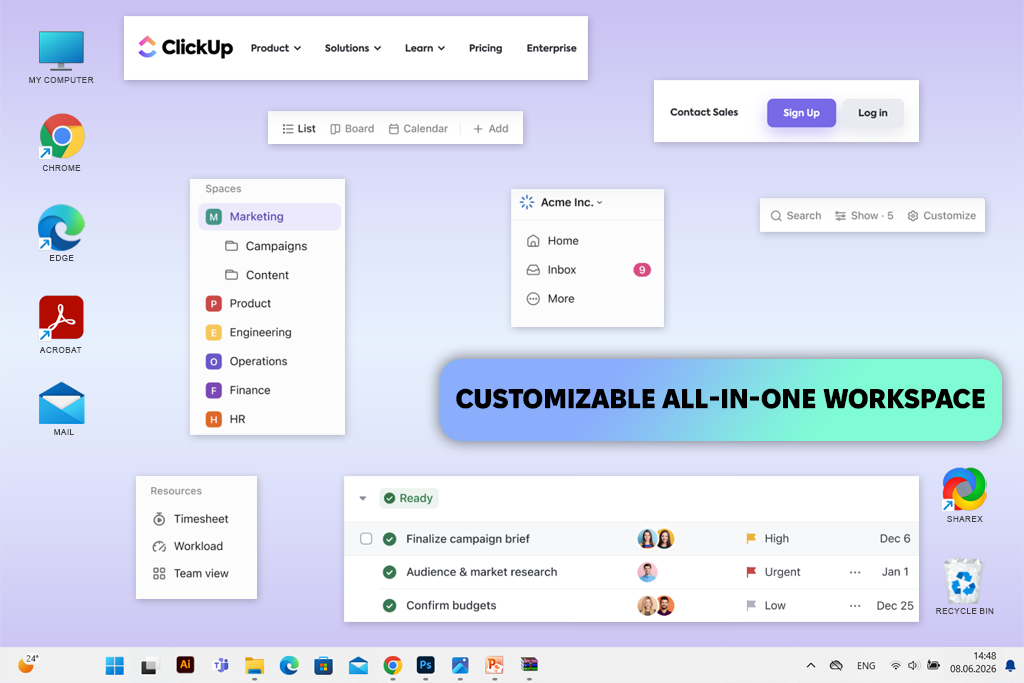Screen dimensions: 1024x683
Task: Click the red Urgent priority flag
Action: (x=751, y=572)
